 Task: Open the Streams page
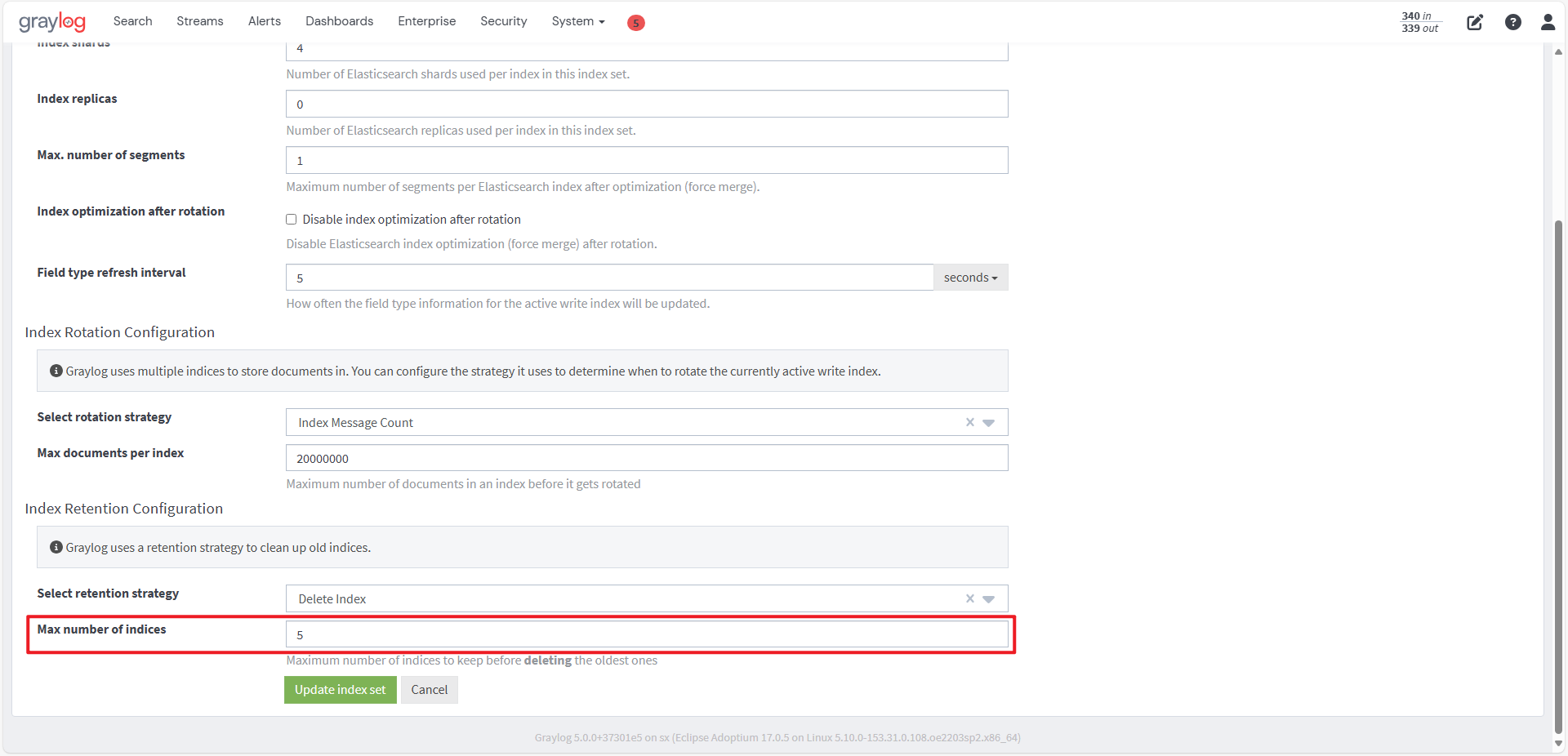click(200, 21)
